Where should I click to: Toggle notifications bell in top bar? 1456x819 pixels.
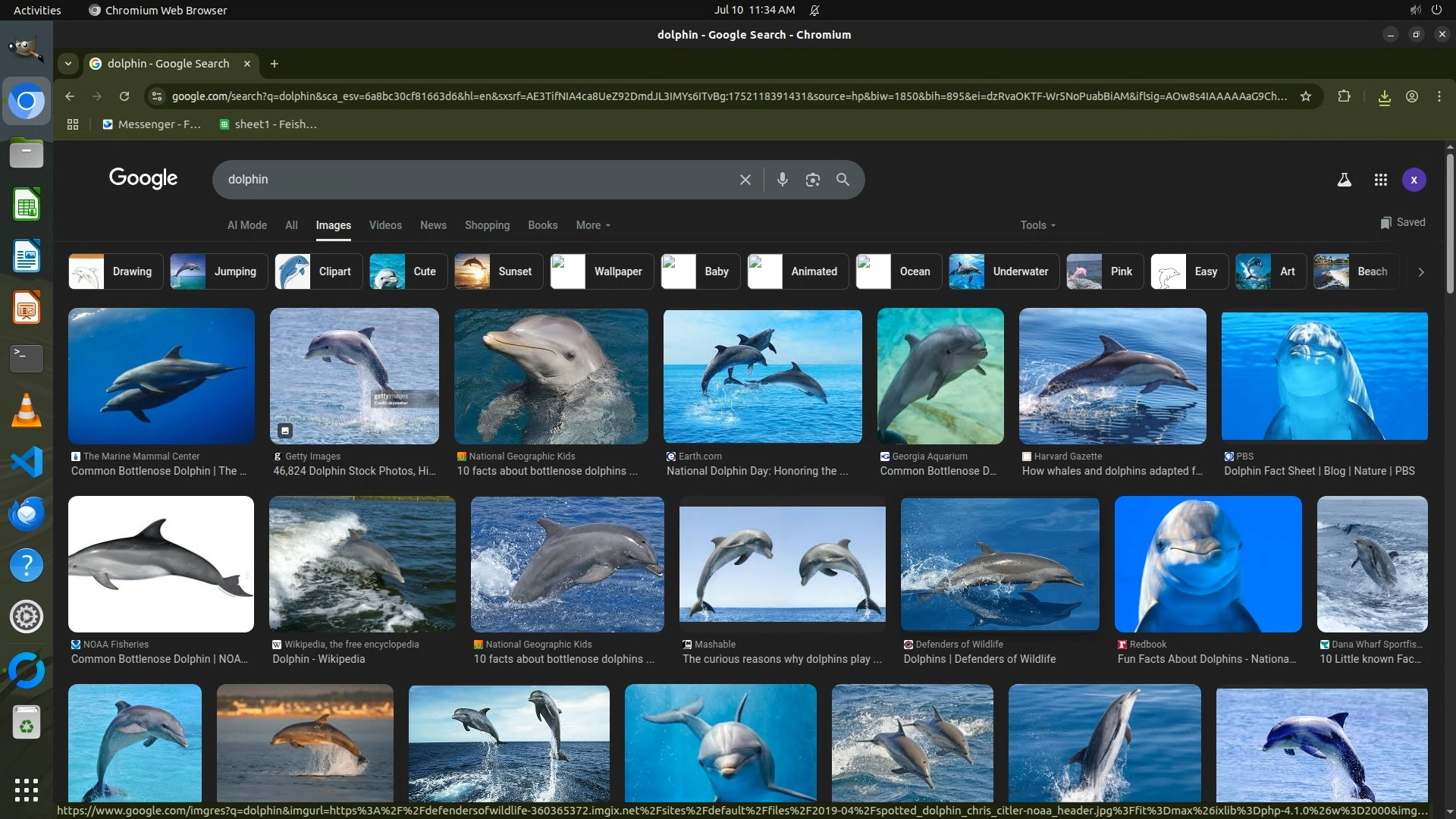pyautogui.click(x=814, y=10)
